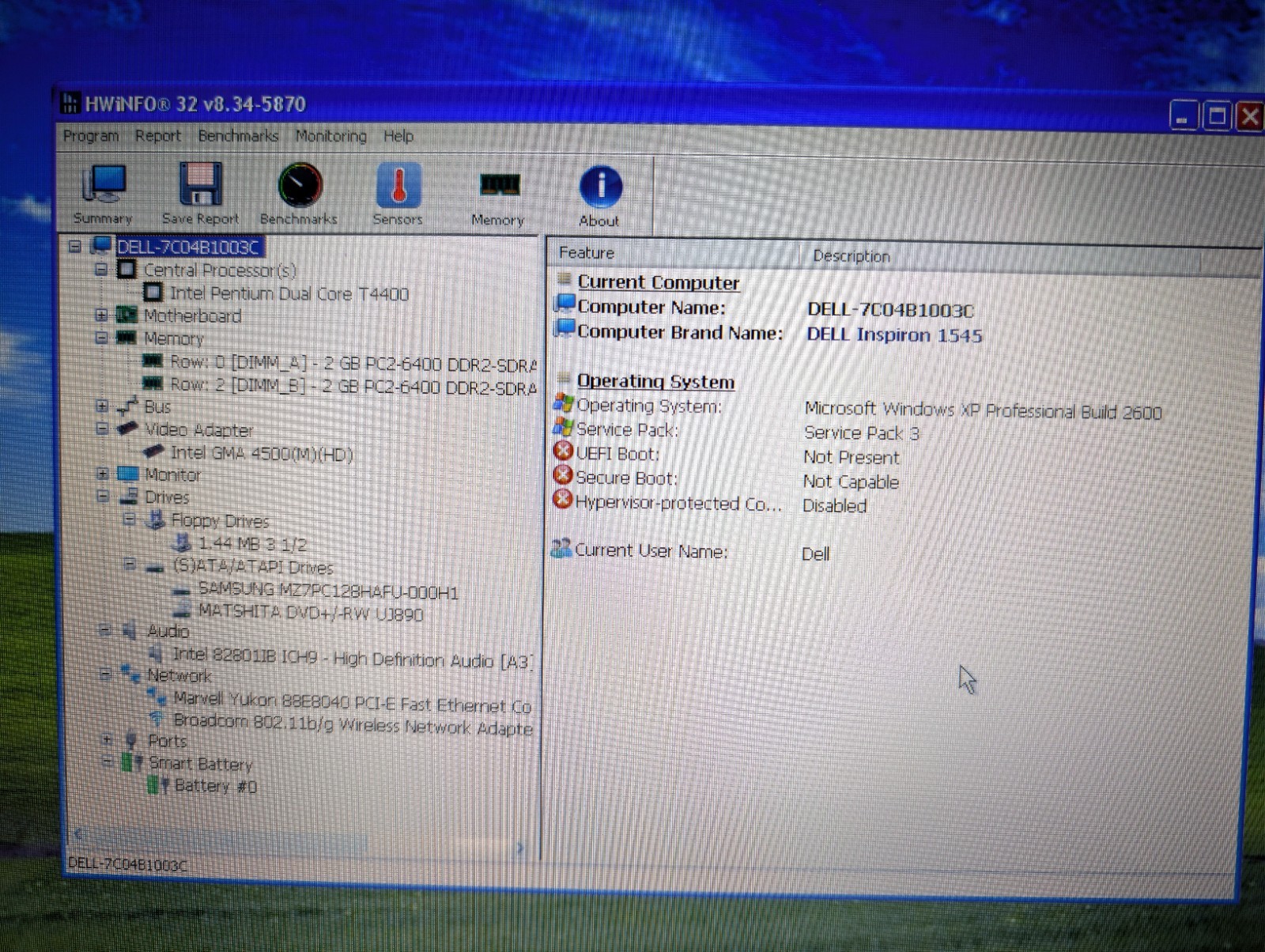Collapse the Network branch
Image resolution: width=1265 pixels, height=952 pixels.
(x=105, y=674)
